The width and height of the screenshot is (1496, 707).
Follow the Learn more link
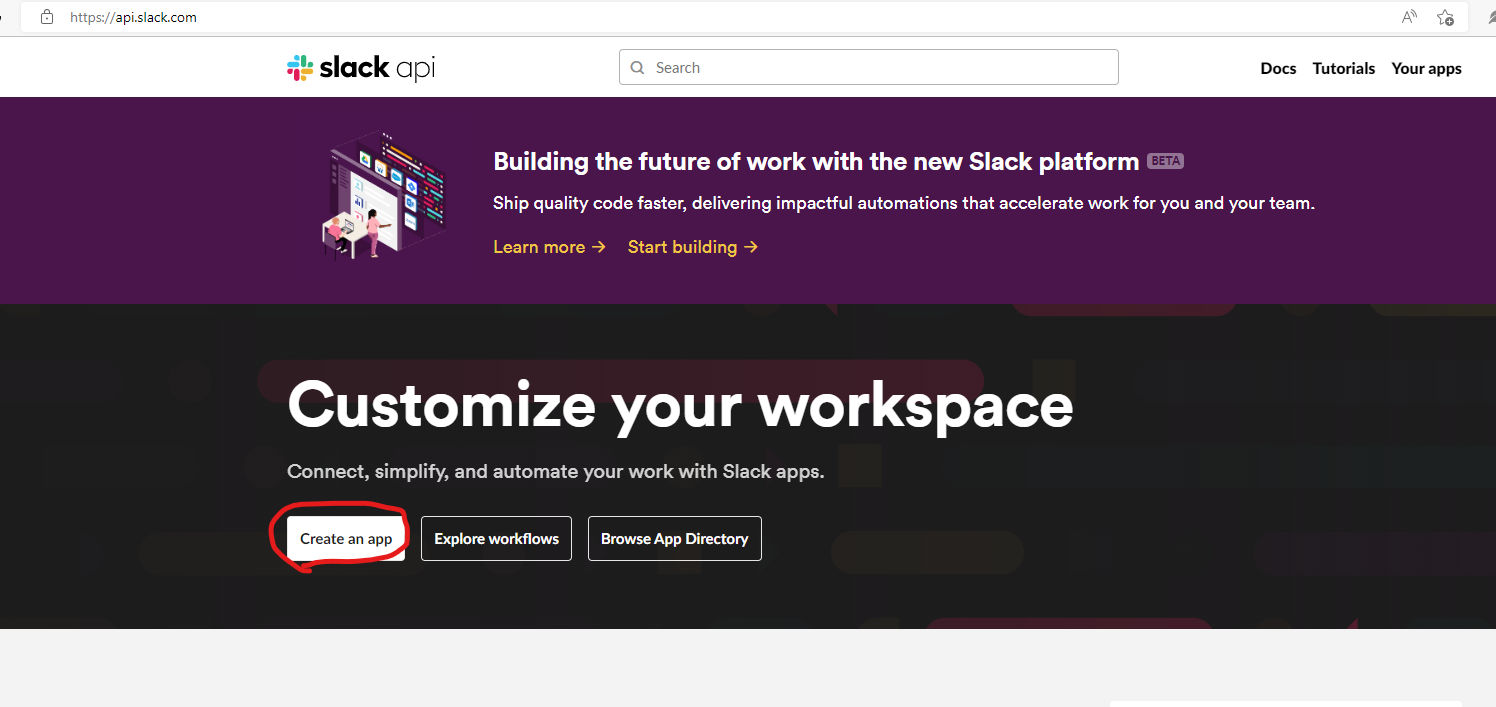549,247
